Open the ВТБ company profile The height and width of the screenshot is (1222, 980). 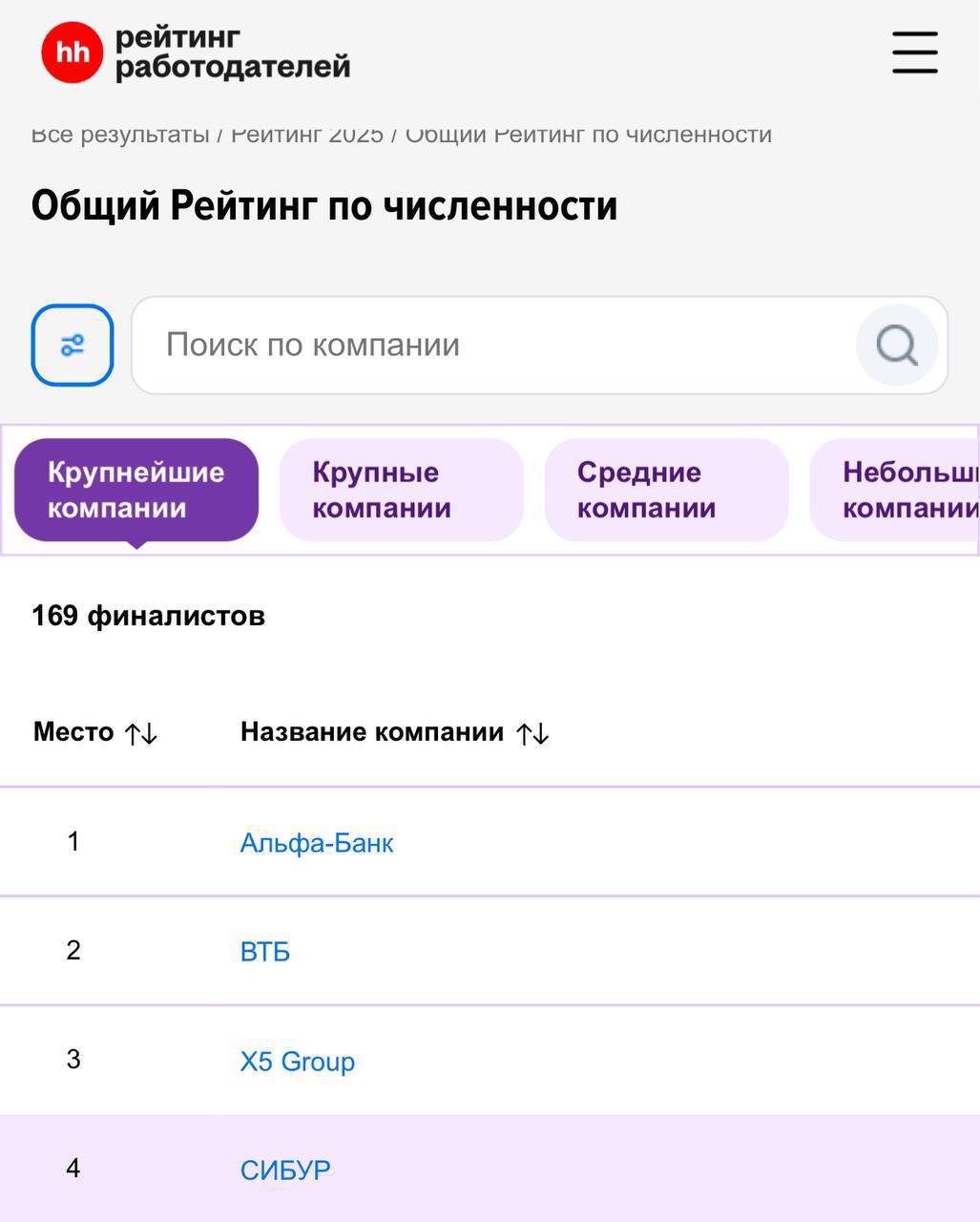coord(265,951)
